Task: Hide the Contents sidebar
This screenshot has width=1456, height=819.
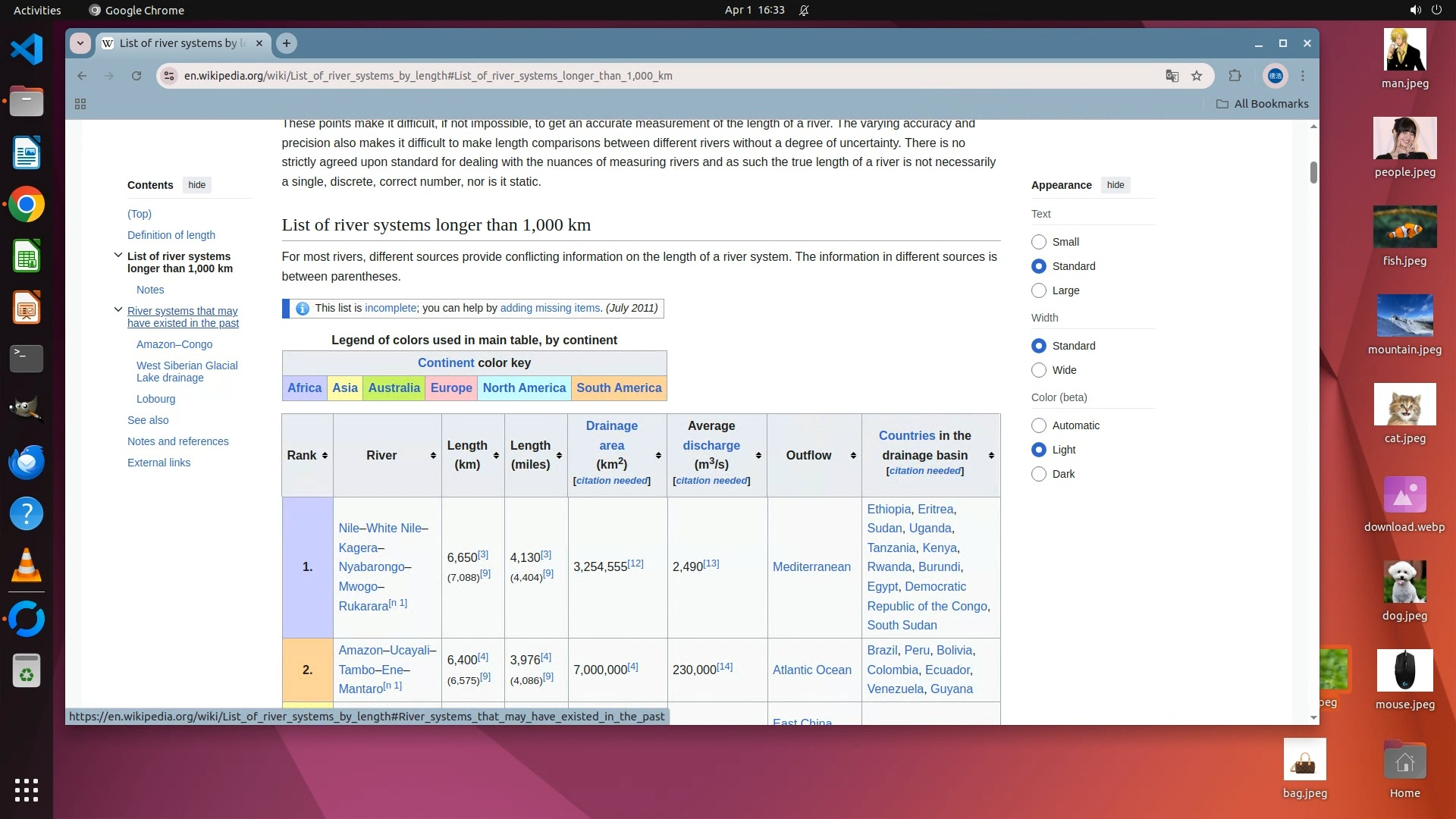Action: click(196, 185)
